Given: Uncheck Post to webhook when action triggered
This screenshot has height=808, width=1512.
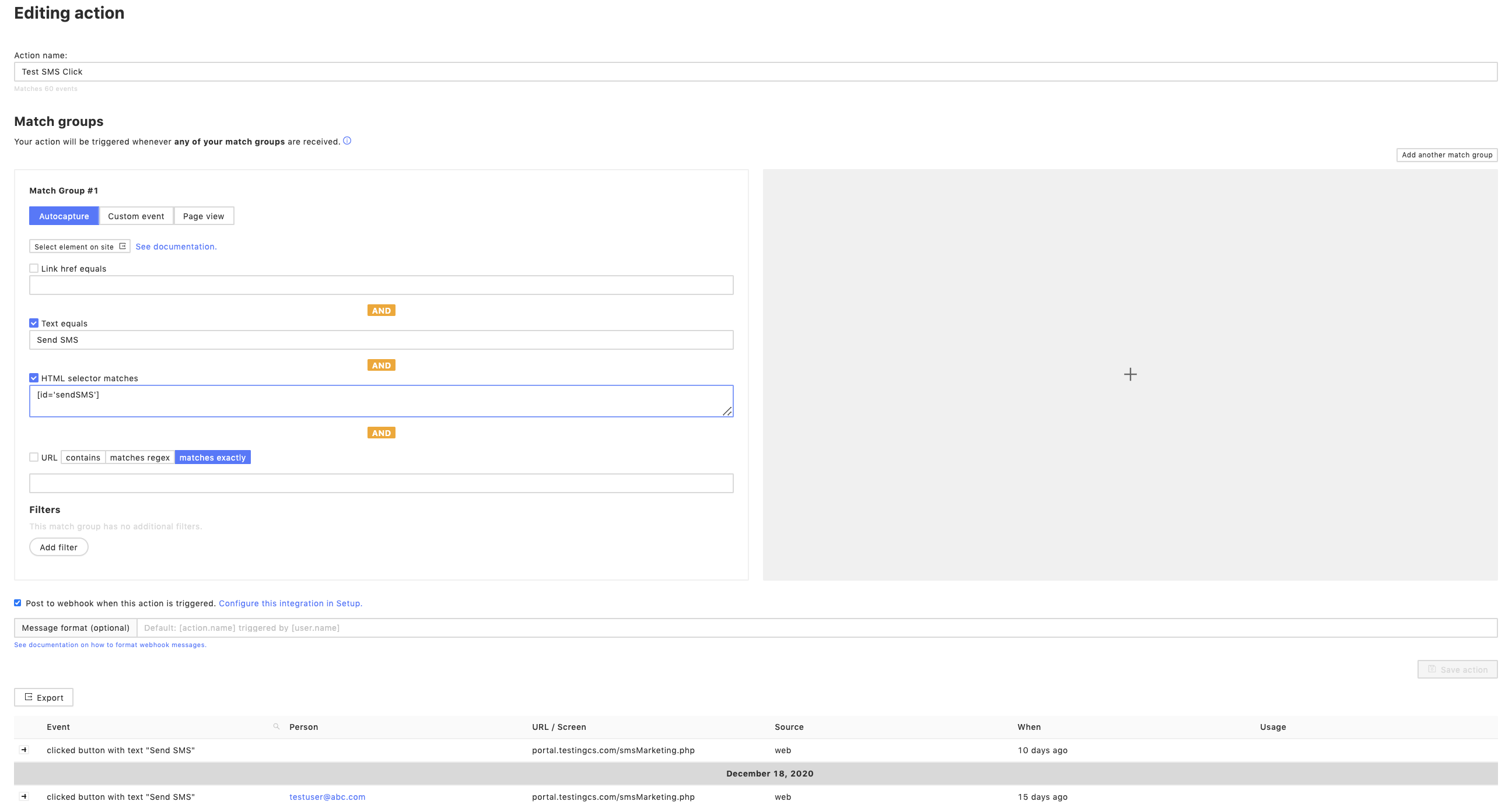Looking at the screenshot, I should coord(17,603).
